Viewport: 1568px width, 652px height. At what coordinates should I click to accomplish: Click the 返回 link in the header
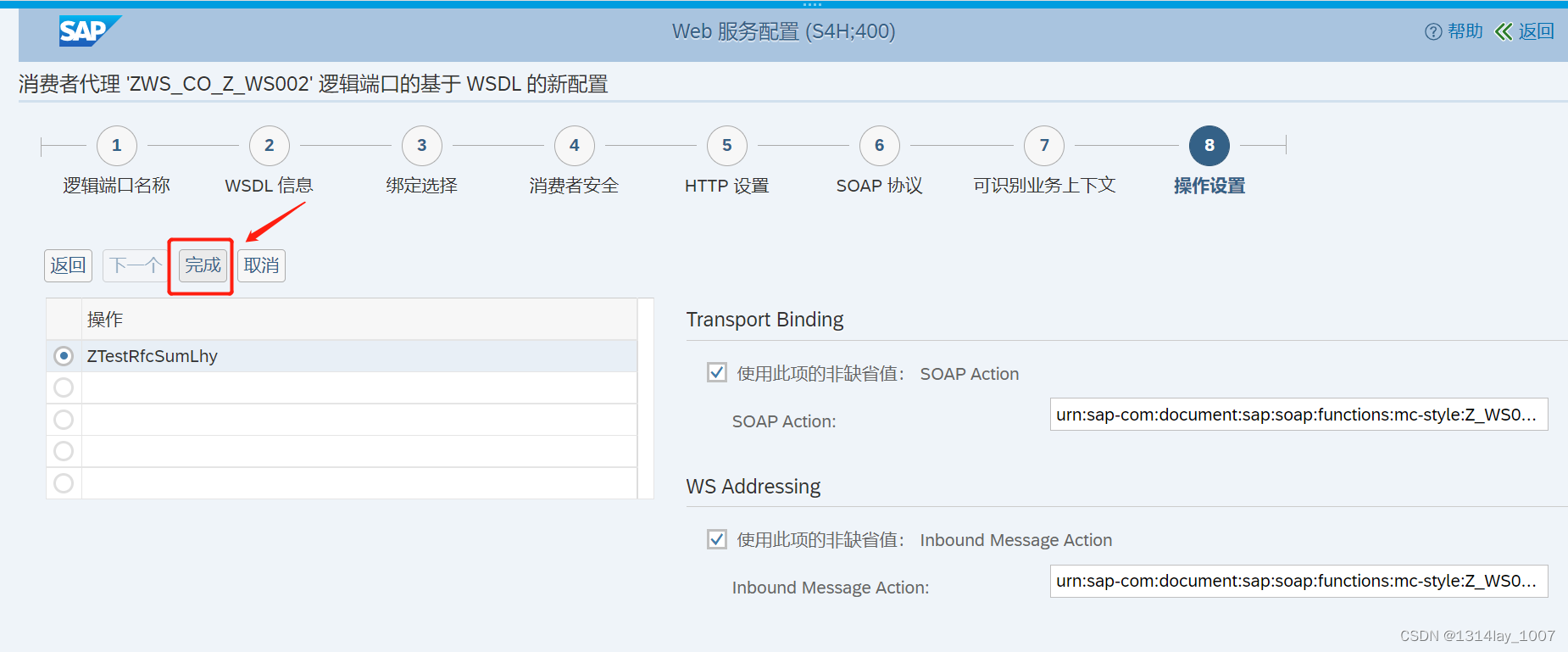[1524, 31]
